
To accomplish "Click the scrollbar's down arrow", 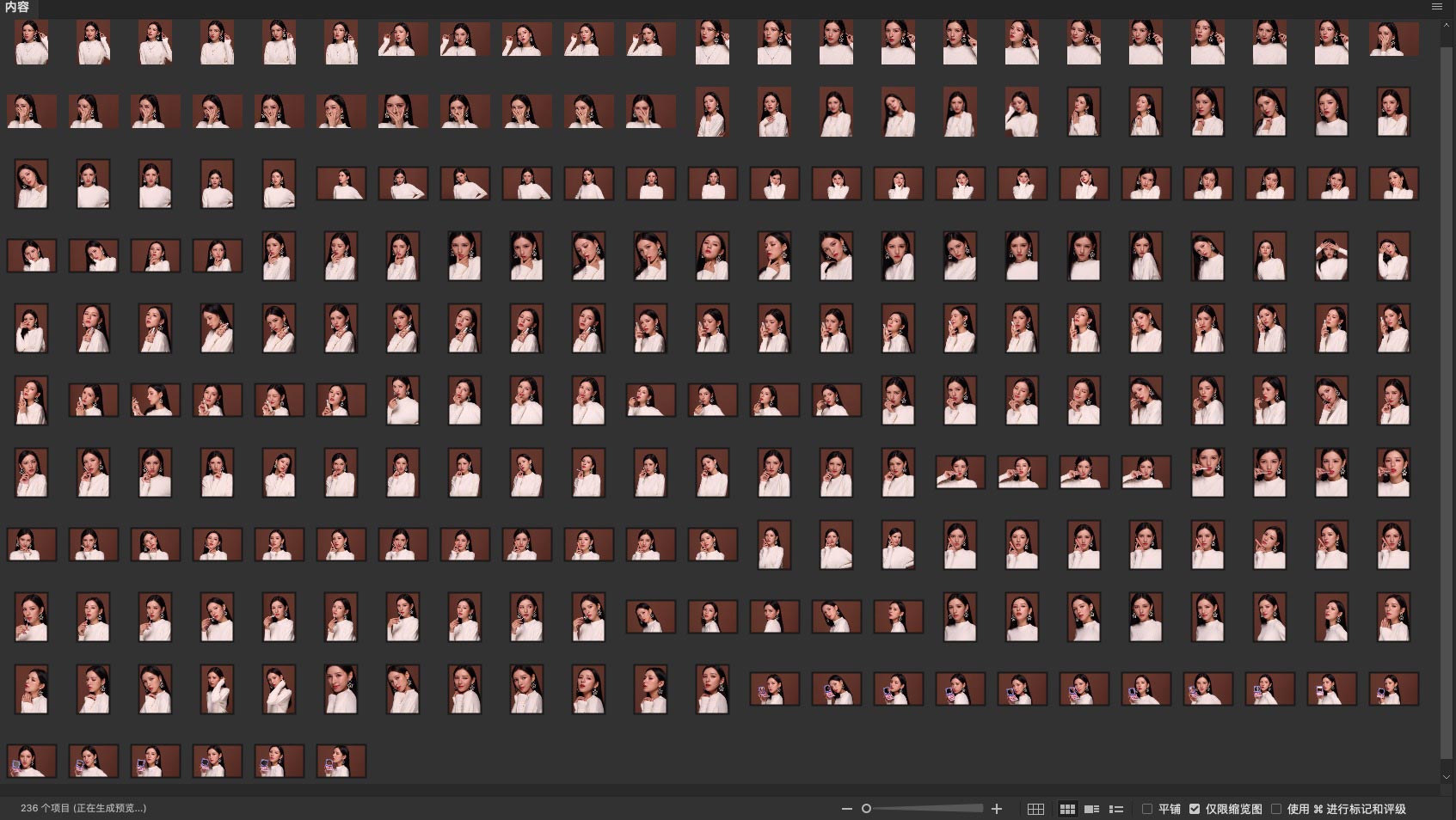I will coord(1446,776).
